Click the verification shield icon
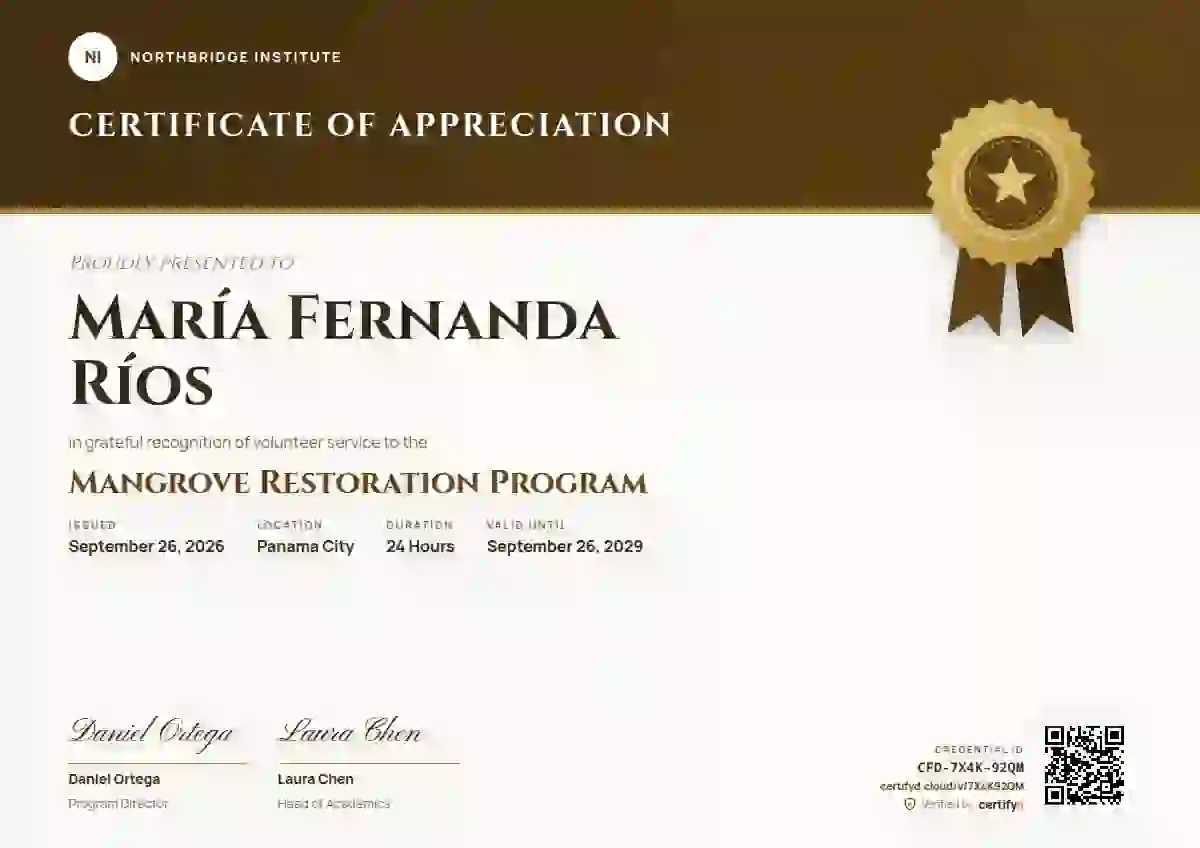The height and width of the screenshot is (848, 1200). (x=910, y=804)
